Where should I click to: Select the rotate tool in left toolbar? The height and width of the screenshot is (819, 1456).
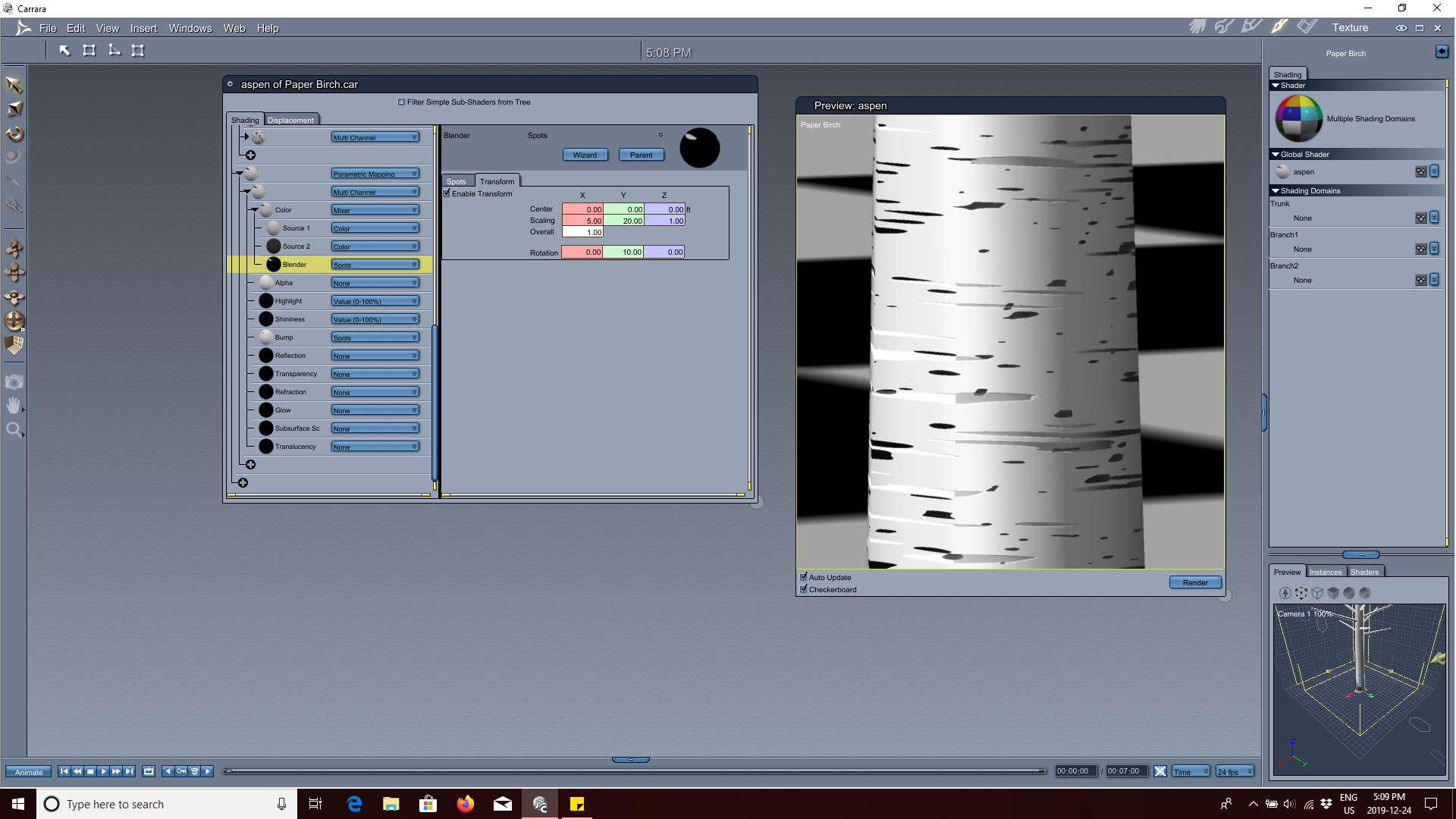point(14,134)
